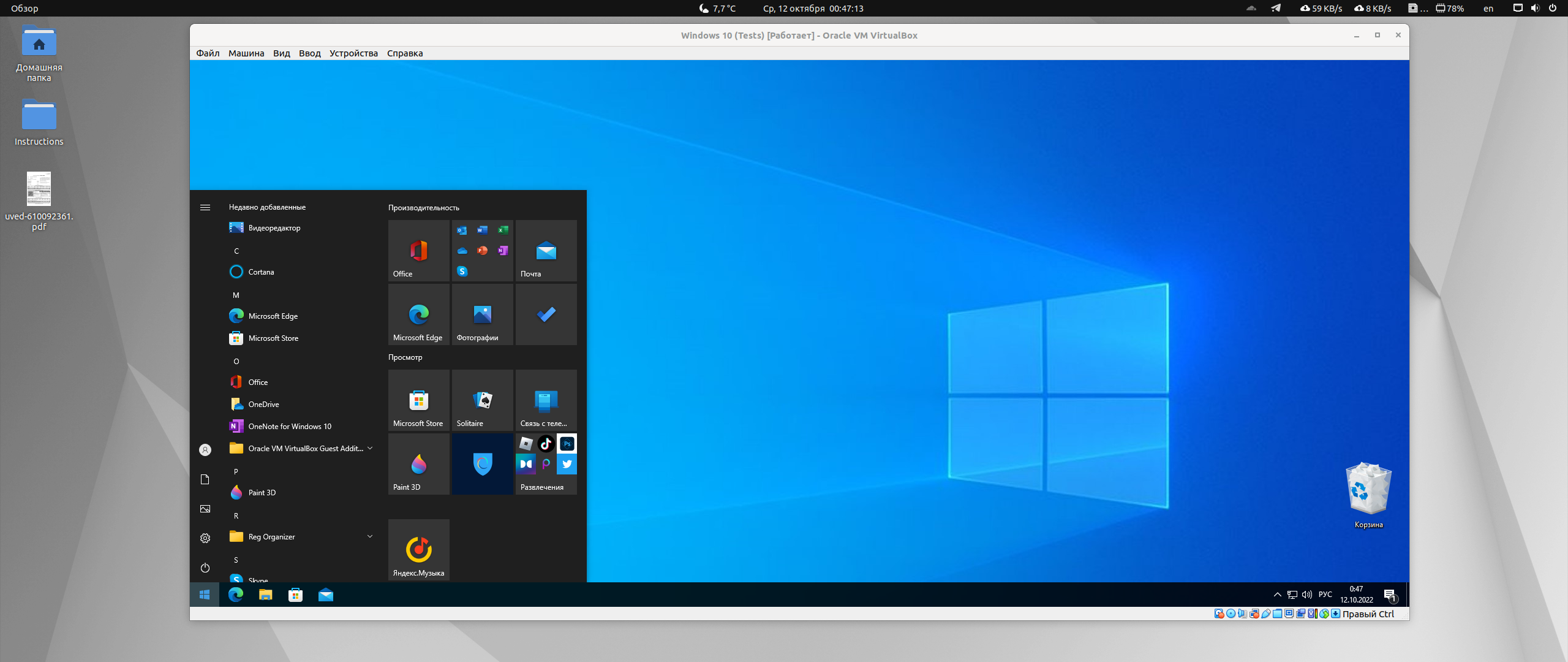1568x662 pixels.
Task: Open the Связь с теле... phone tile
Action: point(546,400)
